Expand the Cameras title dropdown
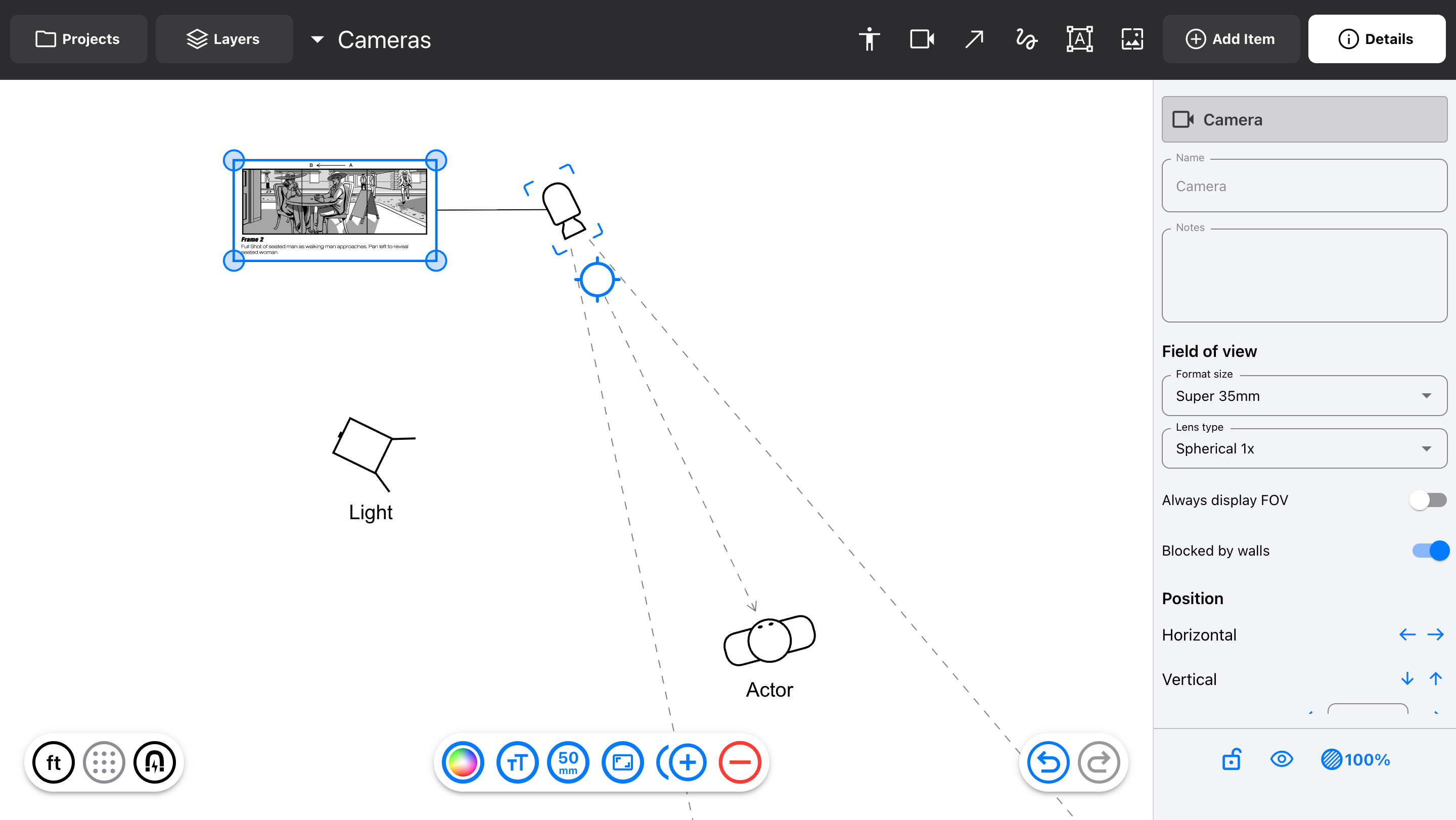 [x=317, y=39]
